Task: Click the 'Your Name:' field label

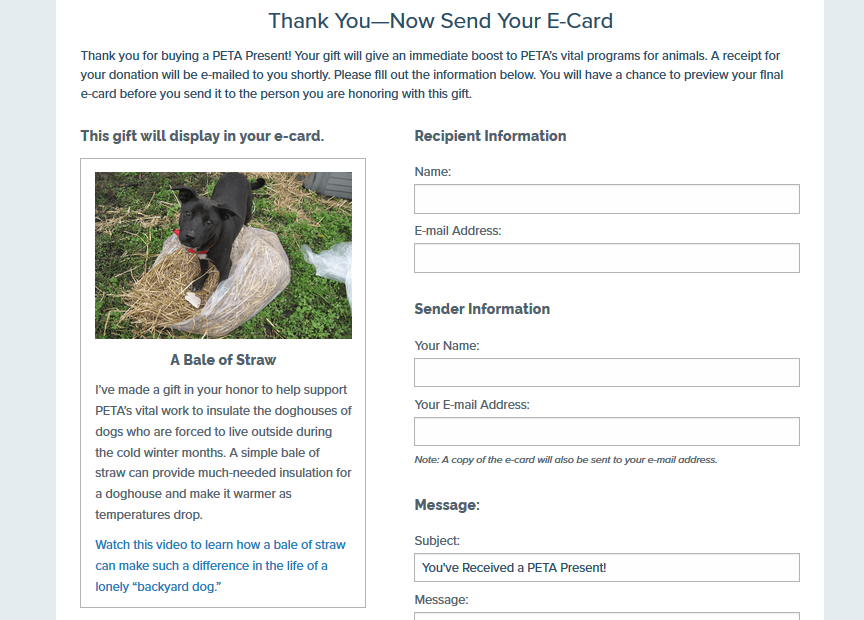Action: click(x=446, y=346)
